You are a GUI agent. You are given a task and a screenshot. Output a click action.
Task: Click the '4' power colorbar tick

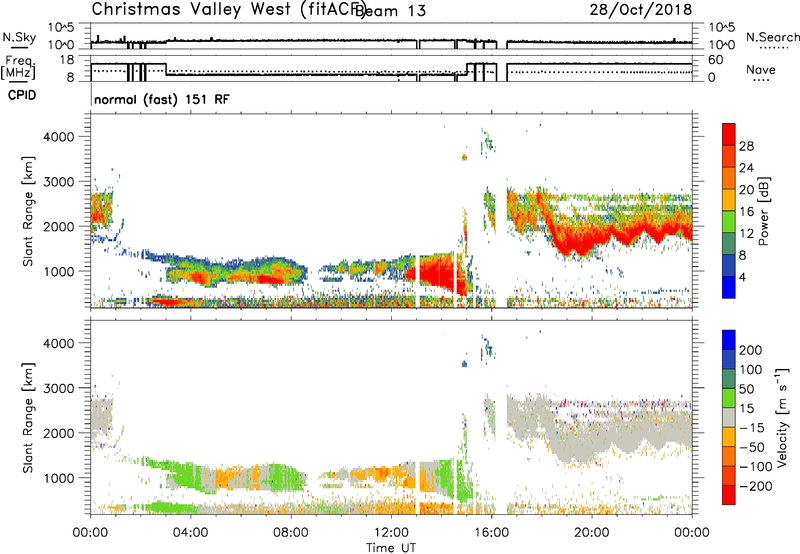[x=742, y=277]
